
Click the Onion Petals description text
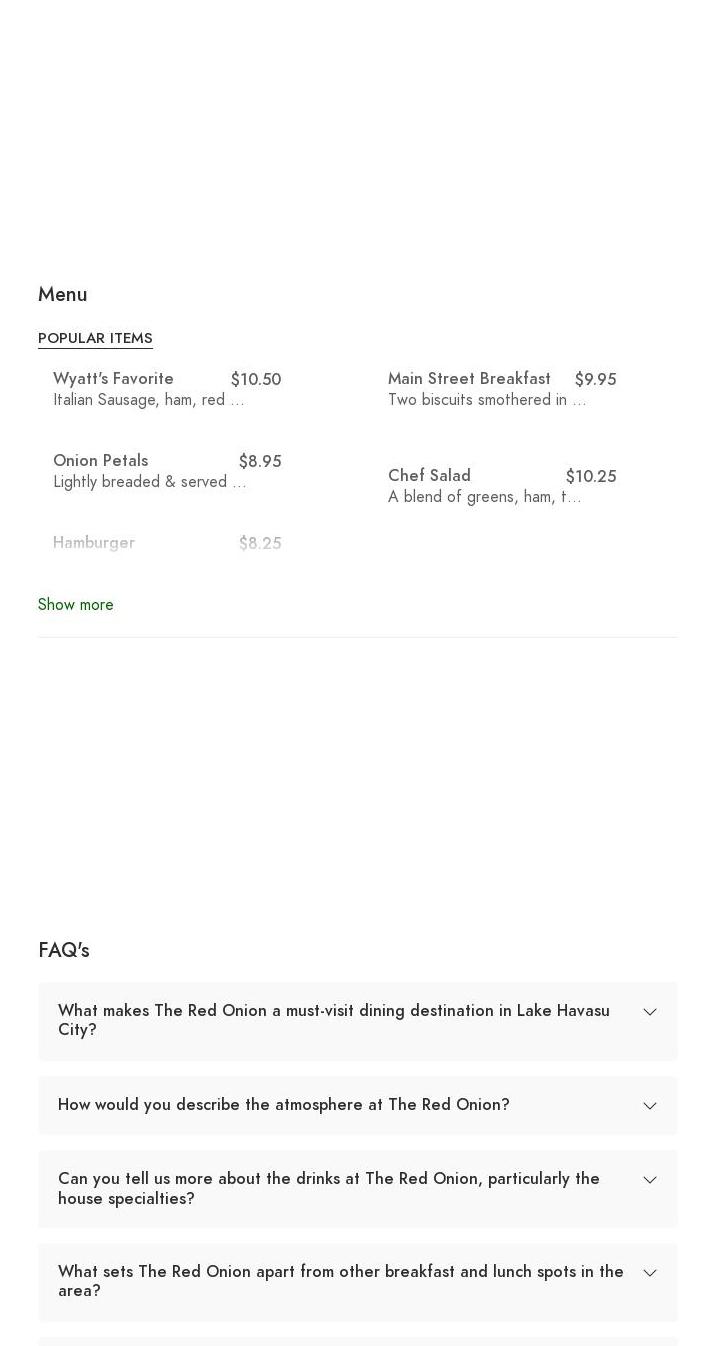(x=149, y=482)
